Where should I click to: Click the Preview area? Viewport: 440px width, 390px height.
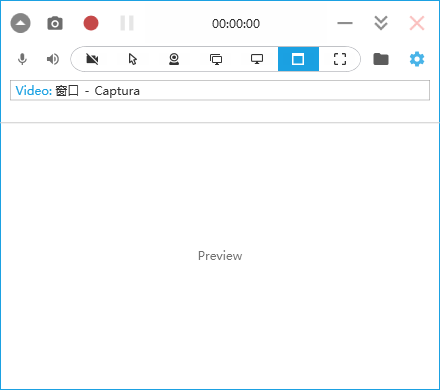[x=220, y=256]
